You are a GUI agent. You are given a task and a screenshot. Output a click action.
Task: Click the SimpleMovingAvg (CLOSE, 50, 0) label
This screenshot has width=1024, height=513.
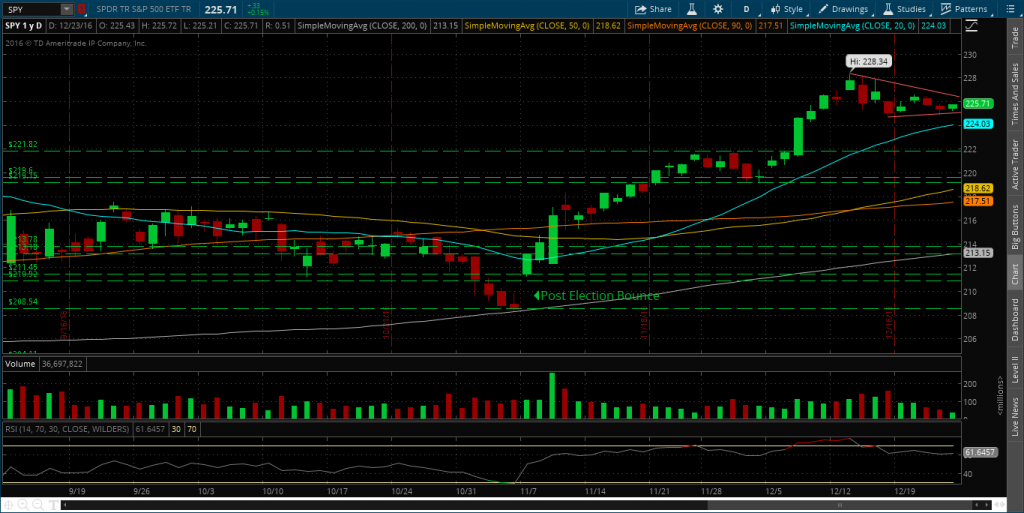point(526,25)
